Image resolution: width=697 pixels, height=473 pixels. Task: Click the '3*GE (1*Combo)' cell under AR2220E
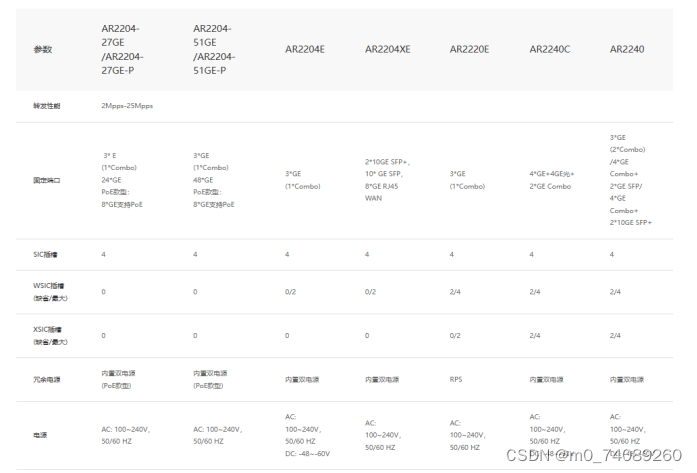[x=467, y=180]
